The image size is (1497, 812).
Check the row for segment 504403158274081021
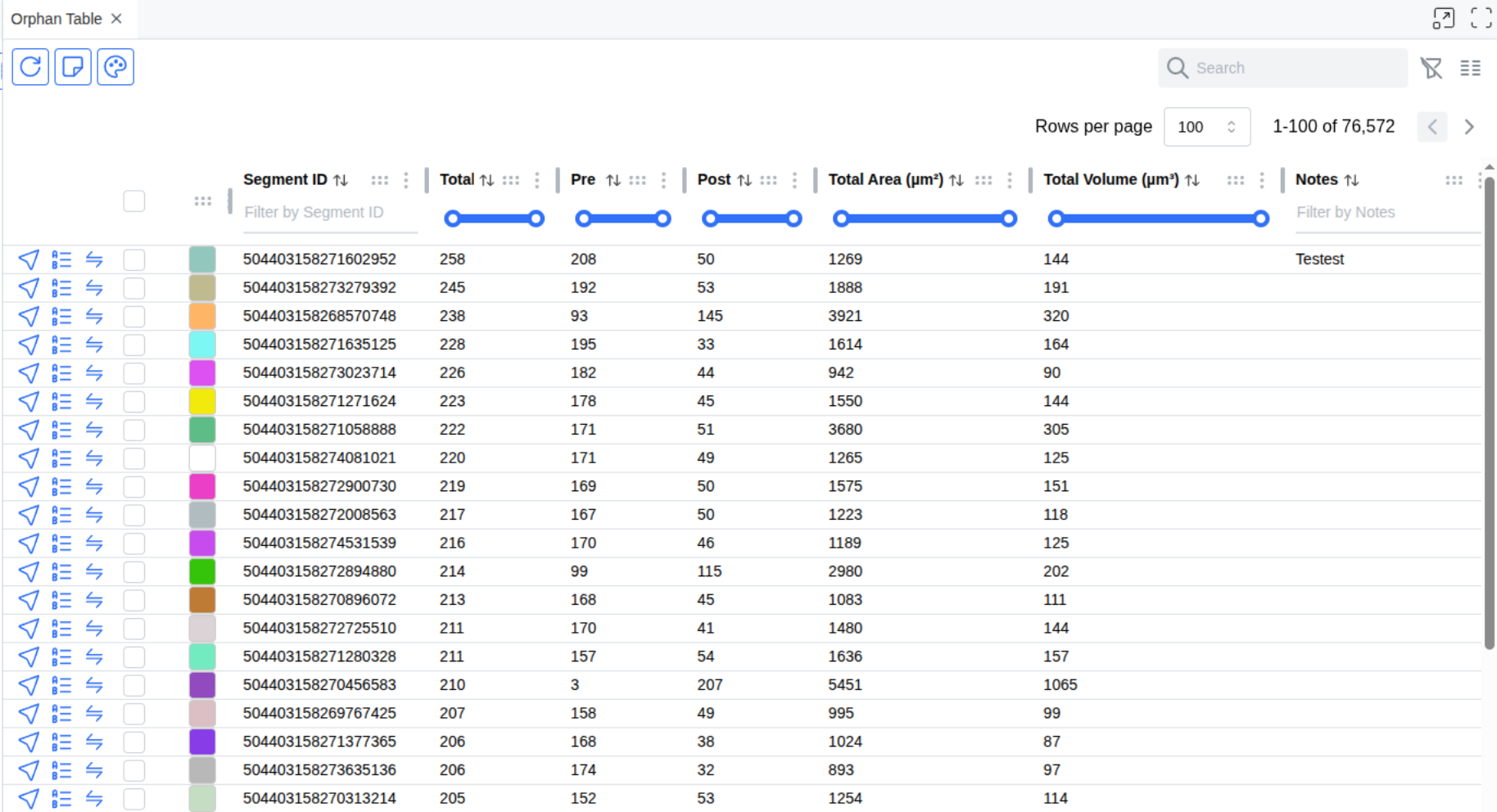click(134, 458)
